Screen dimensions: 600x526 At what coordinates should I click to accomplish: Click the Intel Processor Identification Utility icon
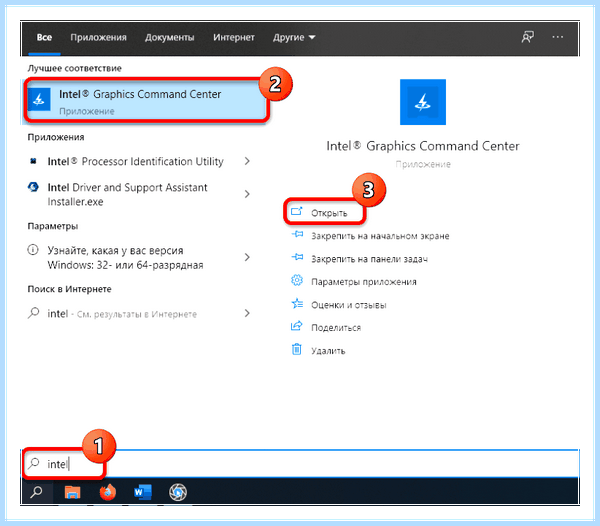point(33,161)
